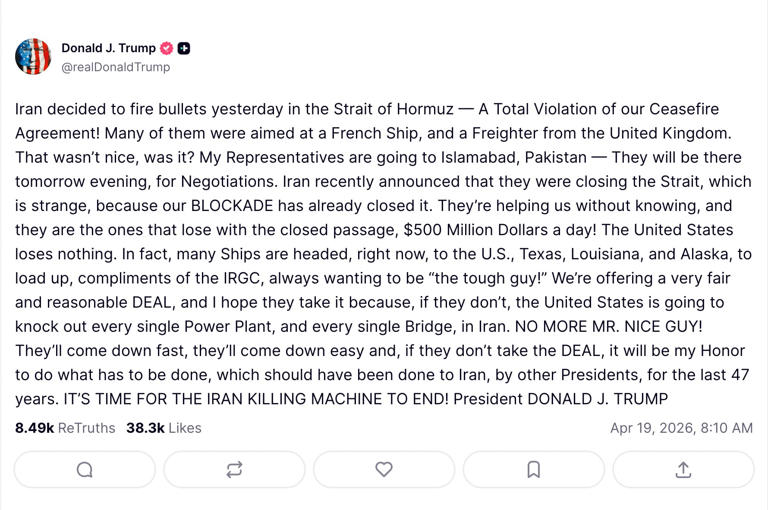ReTruth this post using the repost arrows icon
Image resolution: width=768 pixels, height=510 pixels.
click(234, 469)
